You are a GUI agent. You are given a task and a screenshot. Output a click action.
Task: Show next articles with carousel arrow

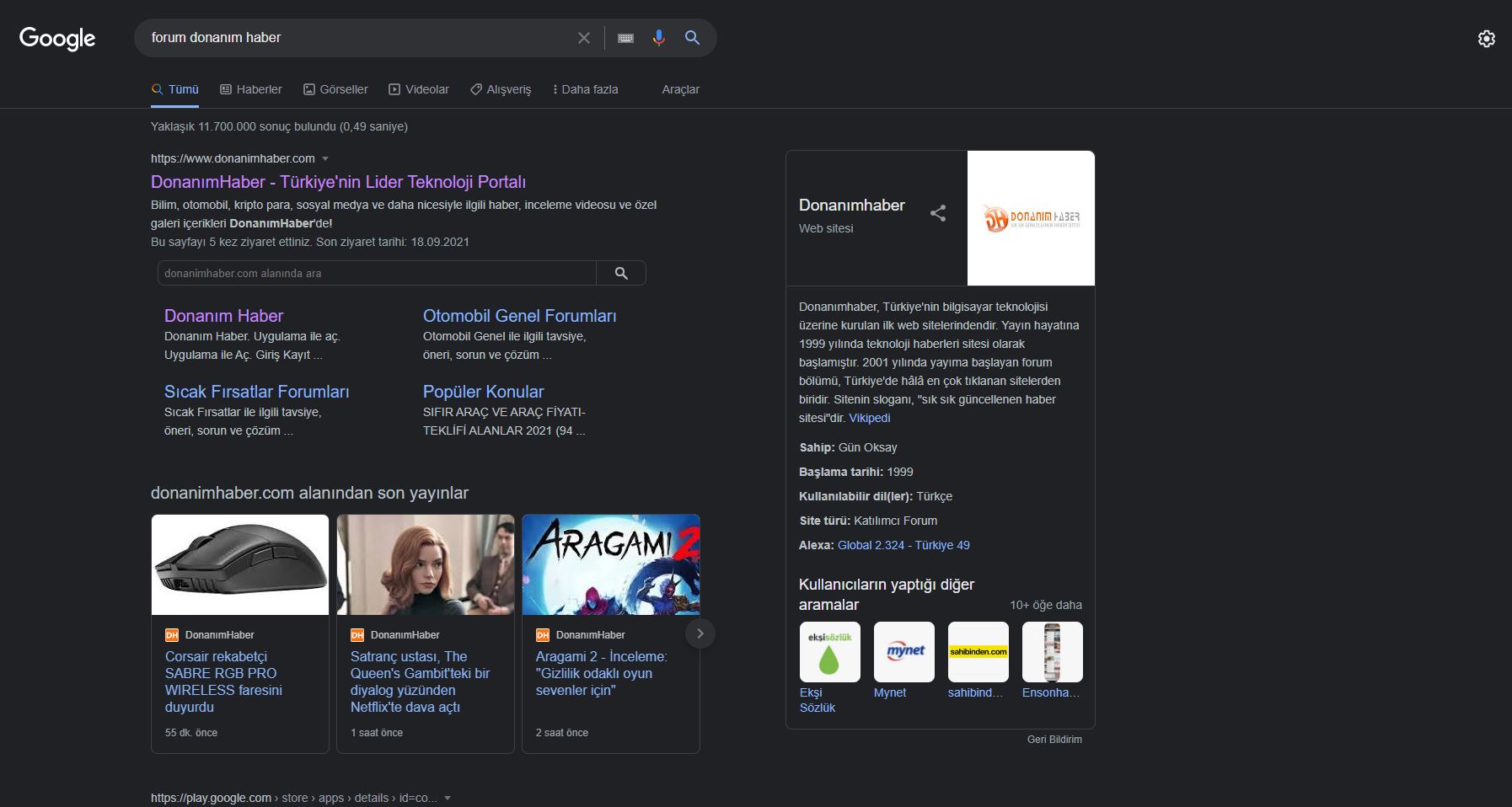[x=700, y=633]
